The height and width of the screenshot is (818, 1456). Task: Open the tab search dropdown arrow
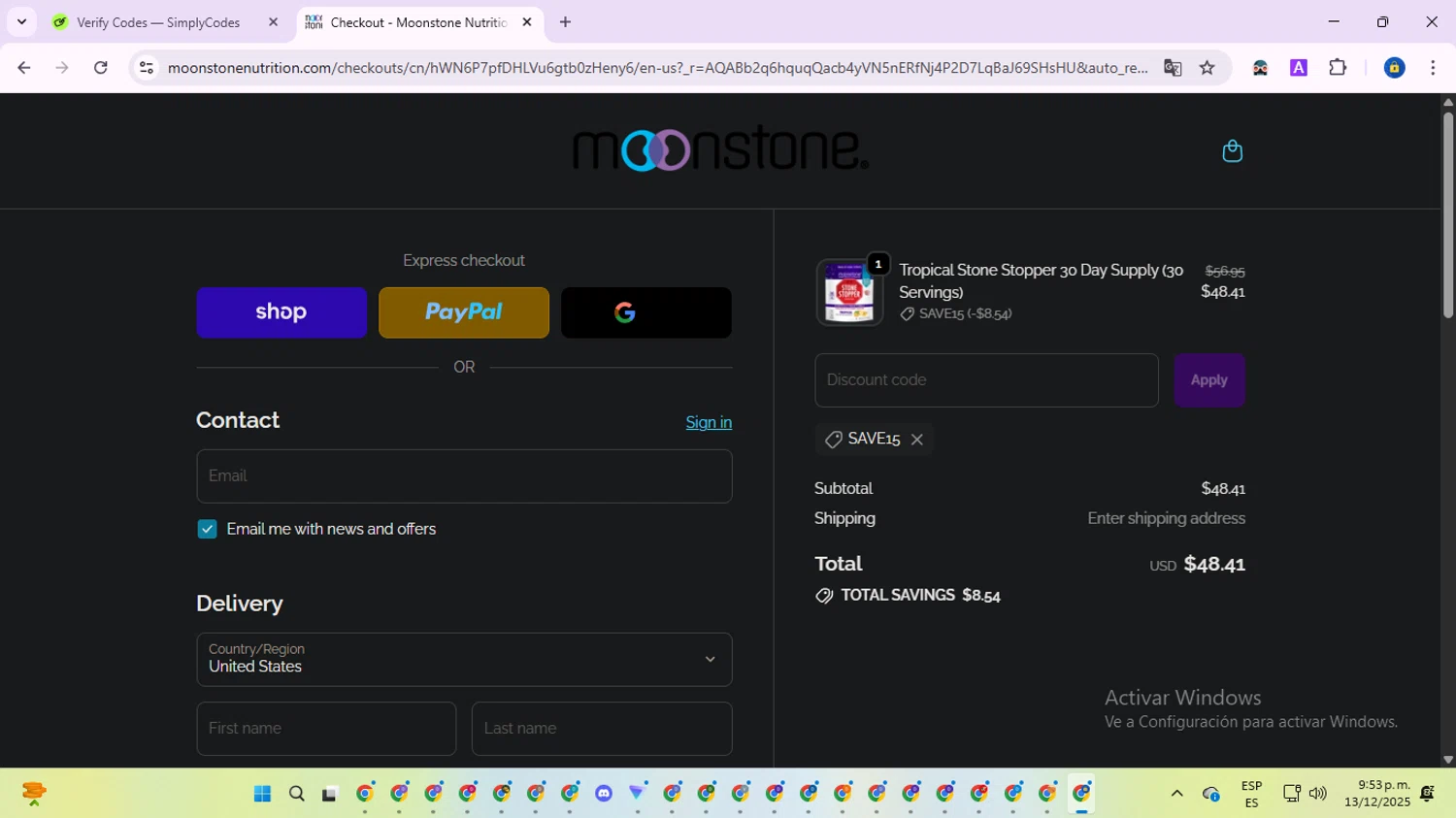click(x=21, y=22)
